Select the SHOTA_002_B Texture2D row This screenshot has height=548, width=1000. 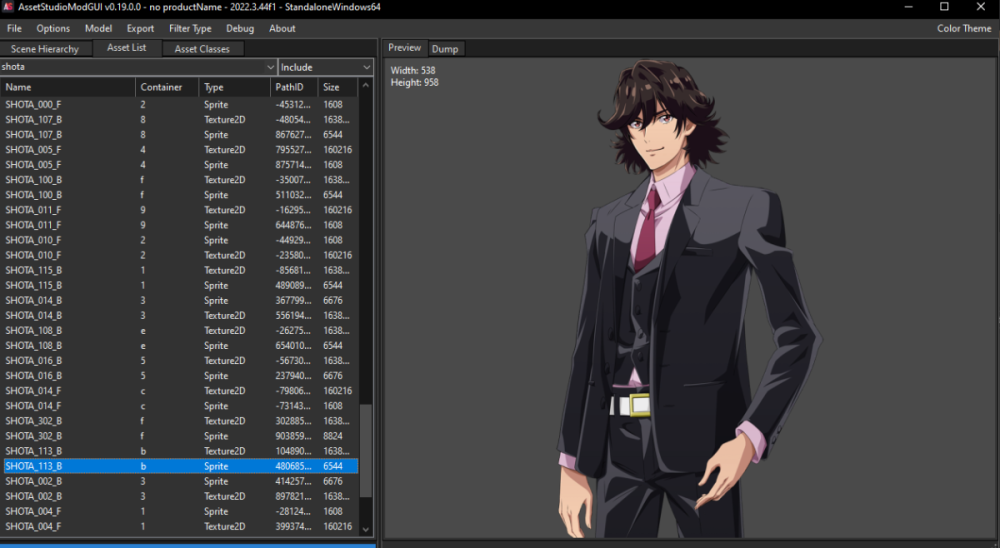[x=180, y=496]
